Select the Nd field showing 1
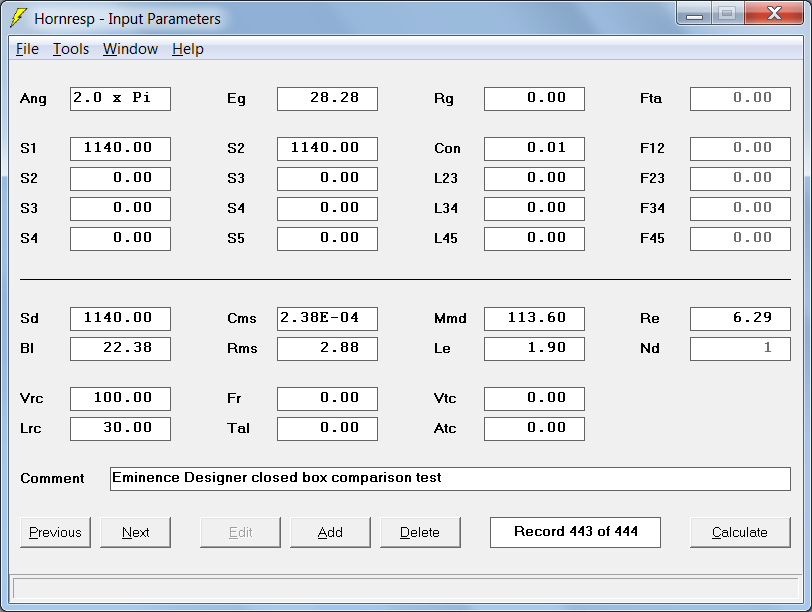Screen dimensions: 812x612 point(740,348)
